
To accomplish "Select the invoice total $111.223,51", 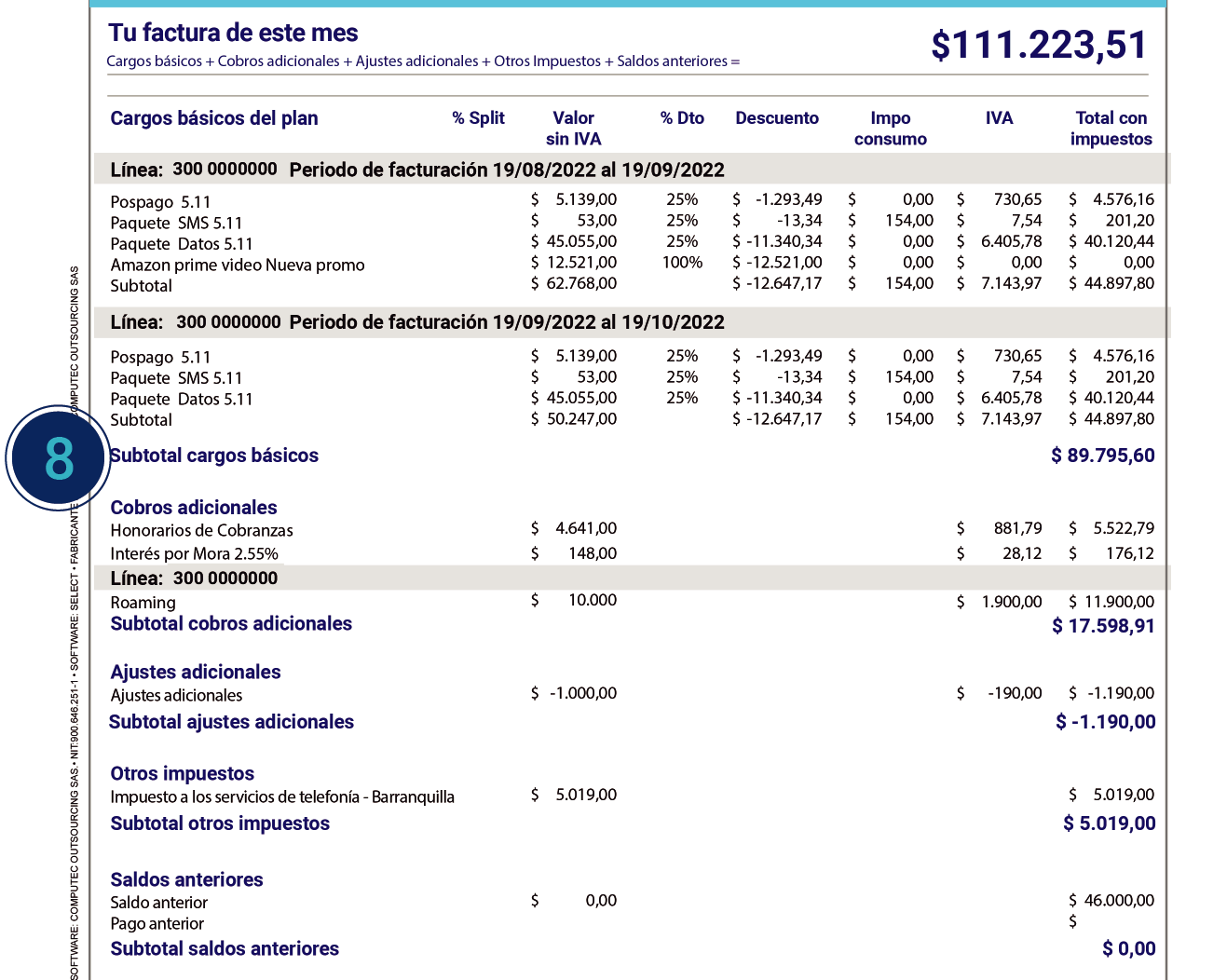I will pyautogui.click(x=1039, y=45).
